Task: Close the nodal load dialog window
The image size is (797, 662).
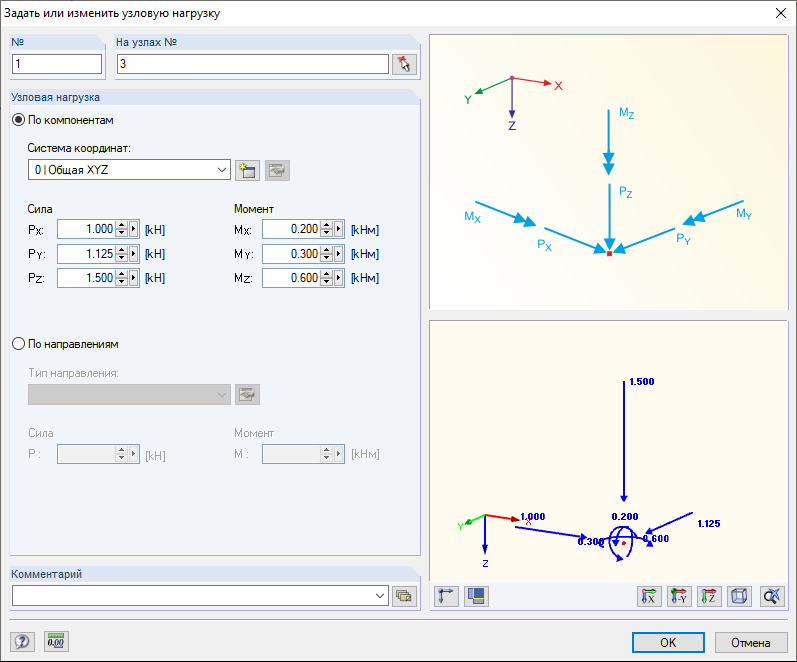Action: (781, 13)
